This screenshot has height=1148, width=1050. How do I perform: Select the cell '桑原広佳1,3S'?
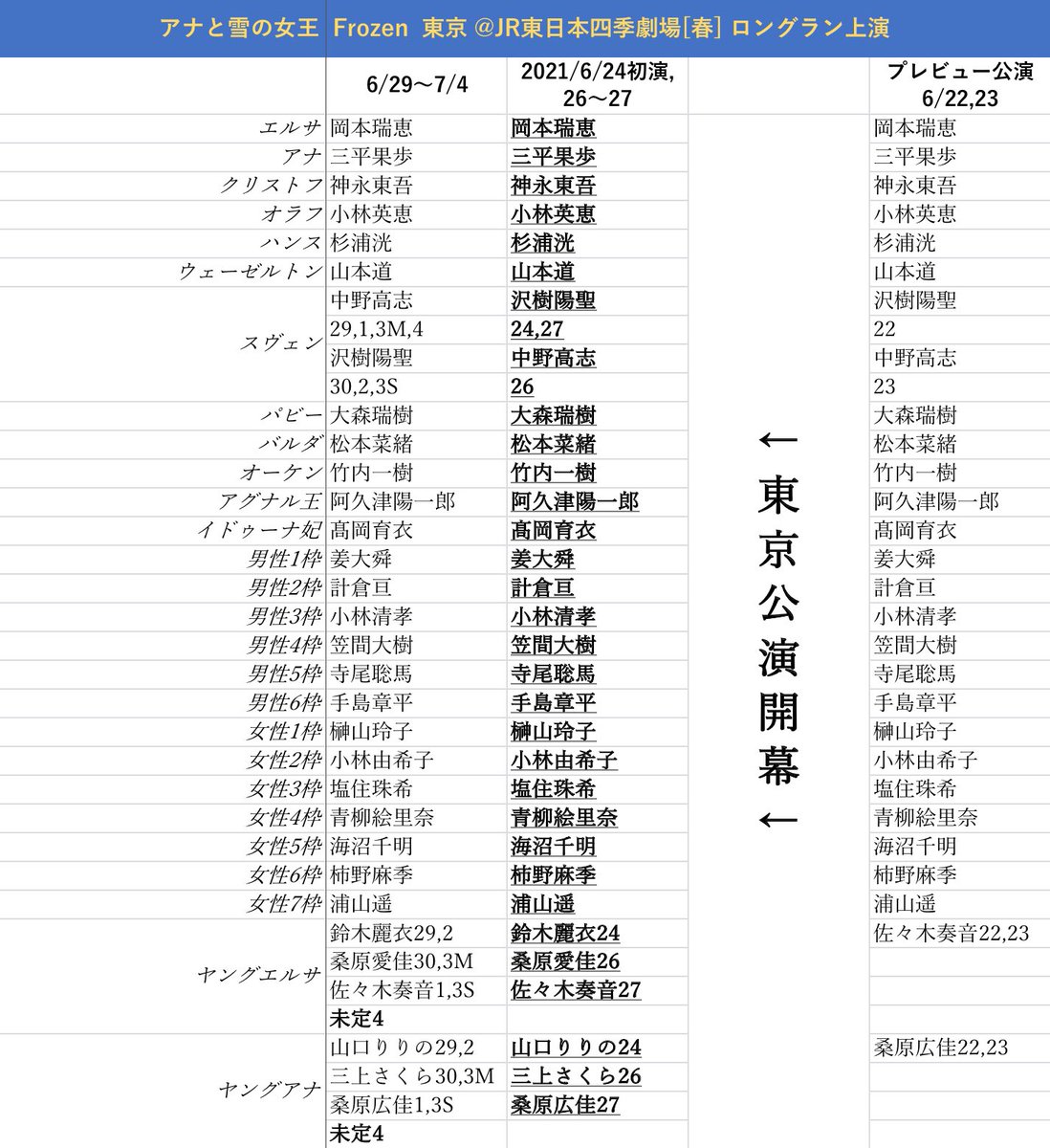[x=417, y=1105]
